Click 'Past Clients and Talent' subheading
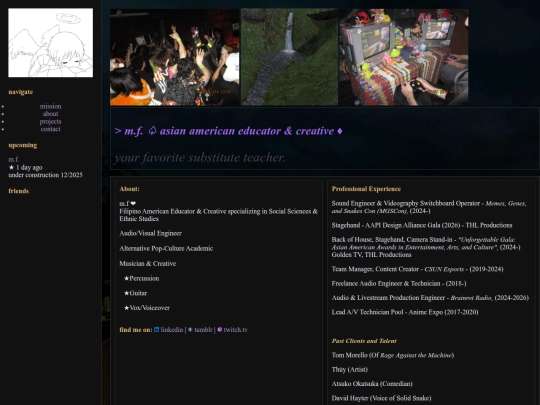Screen dimensions: 540x405 point(364,341)
